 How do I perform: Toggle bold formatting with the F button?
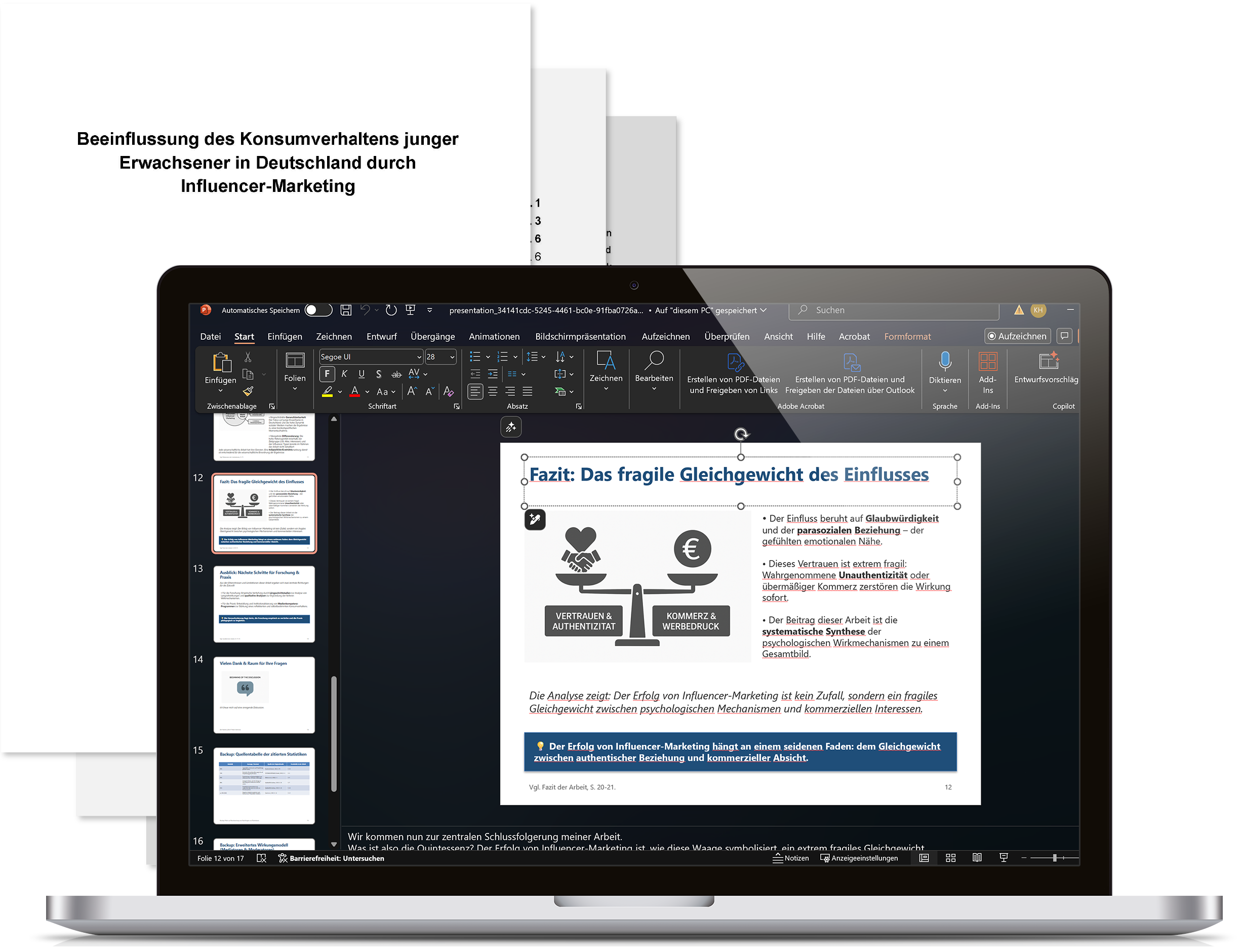[x=327, y=374]
